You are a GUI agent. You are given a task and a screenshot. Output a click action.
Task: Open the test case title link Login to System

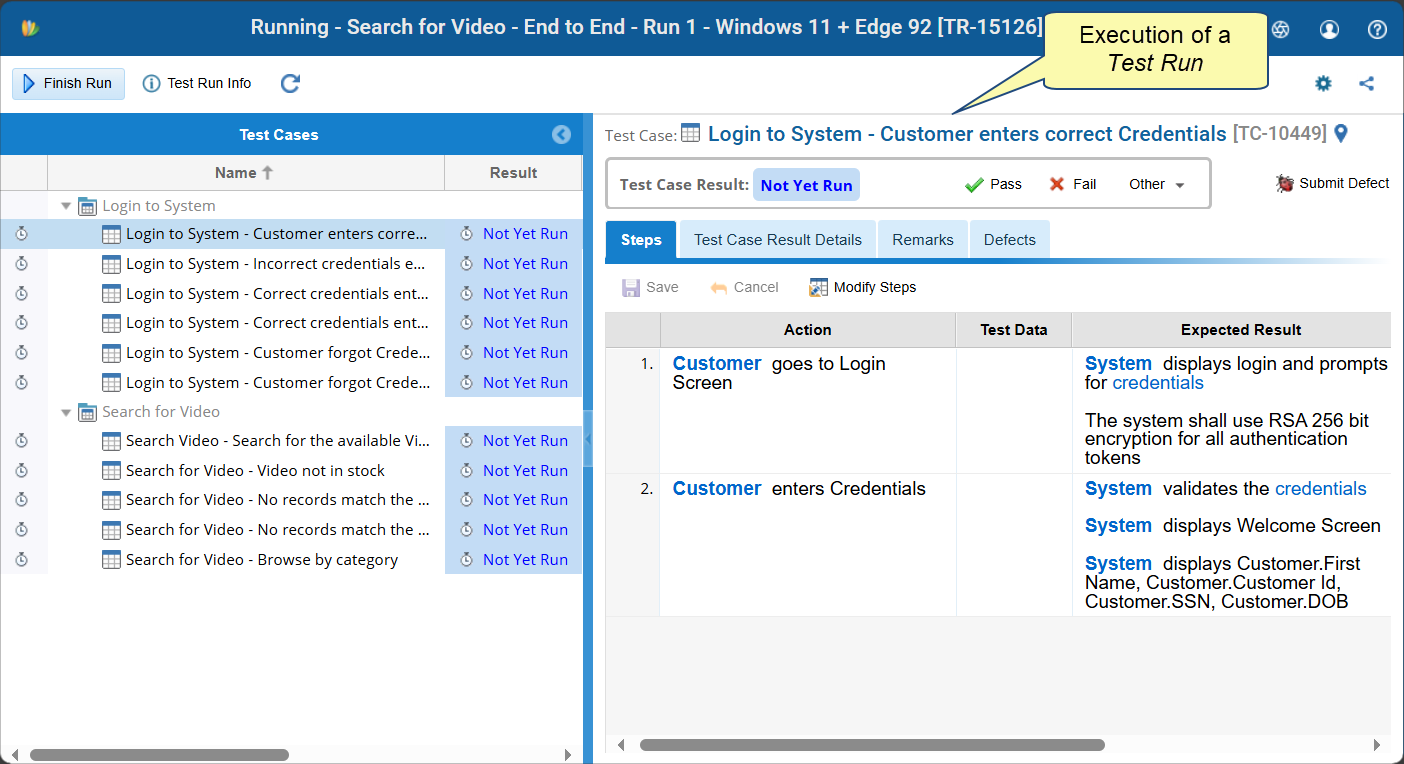[x=967, y=134]
